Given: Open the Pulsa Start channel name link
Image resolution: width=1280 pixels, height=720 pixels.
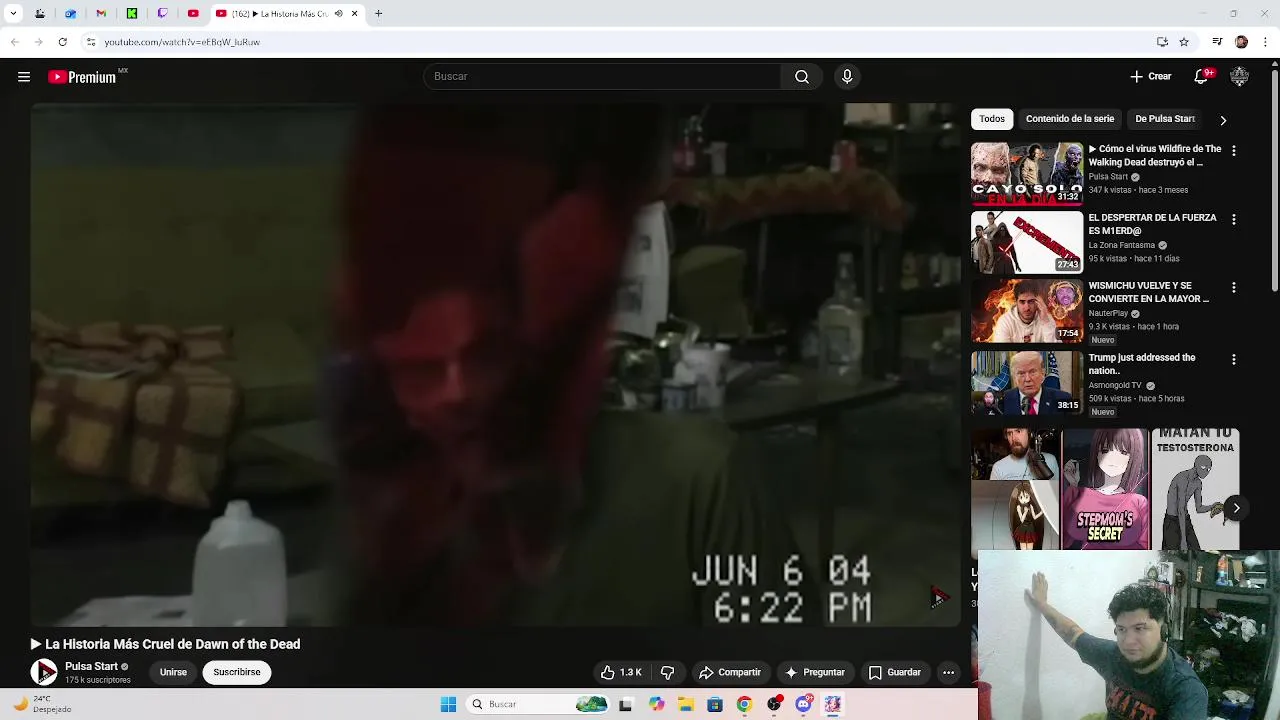Looking at the screenshot, I should coord(91,666).
